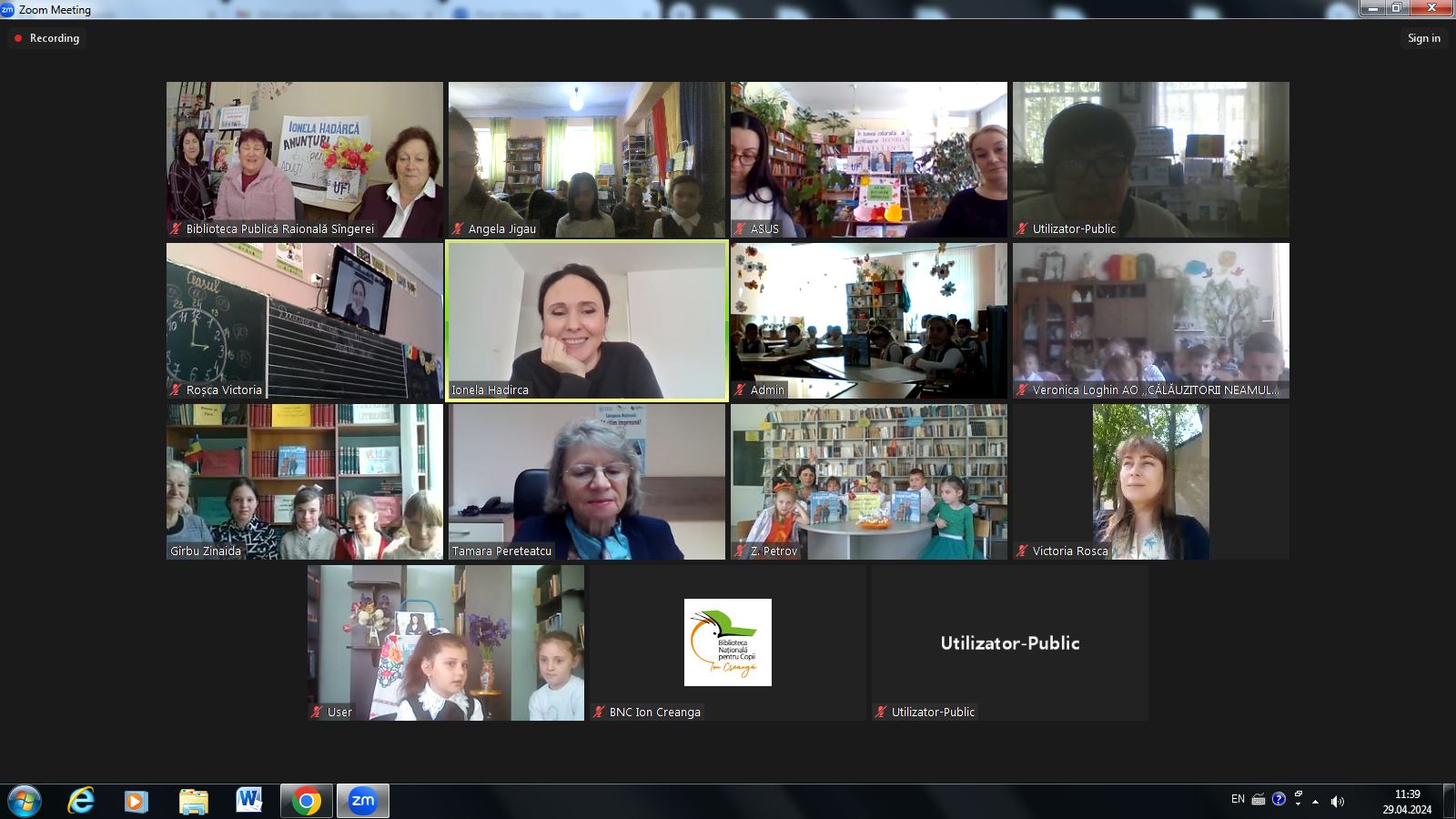Click the muted mic icon beside BNC Ion Creanga
The image size is (1456, 819).
599,713
